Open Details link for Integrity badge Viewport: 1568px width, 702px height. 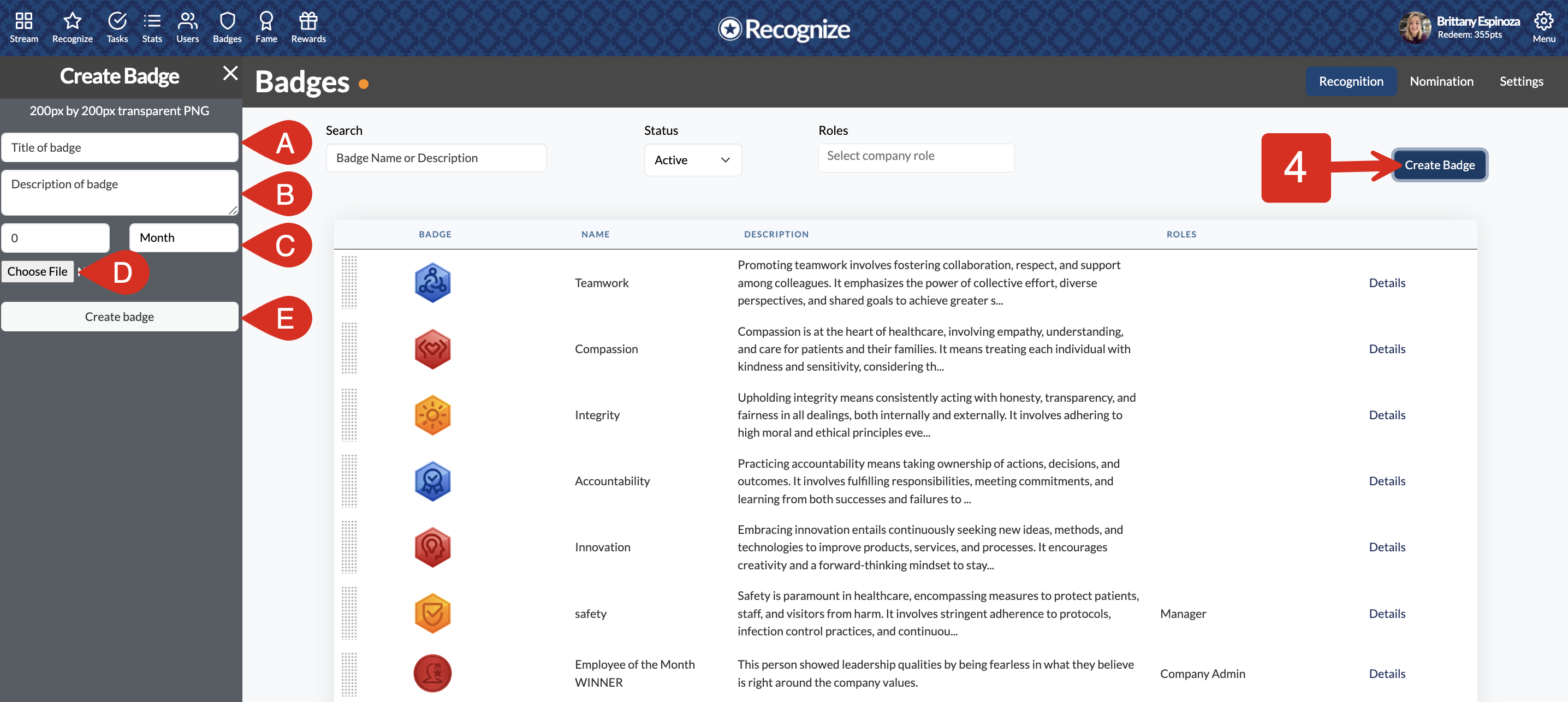[x=1387, y=415]
